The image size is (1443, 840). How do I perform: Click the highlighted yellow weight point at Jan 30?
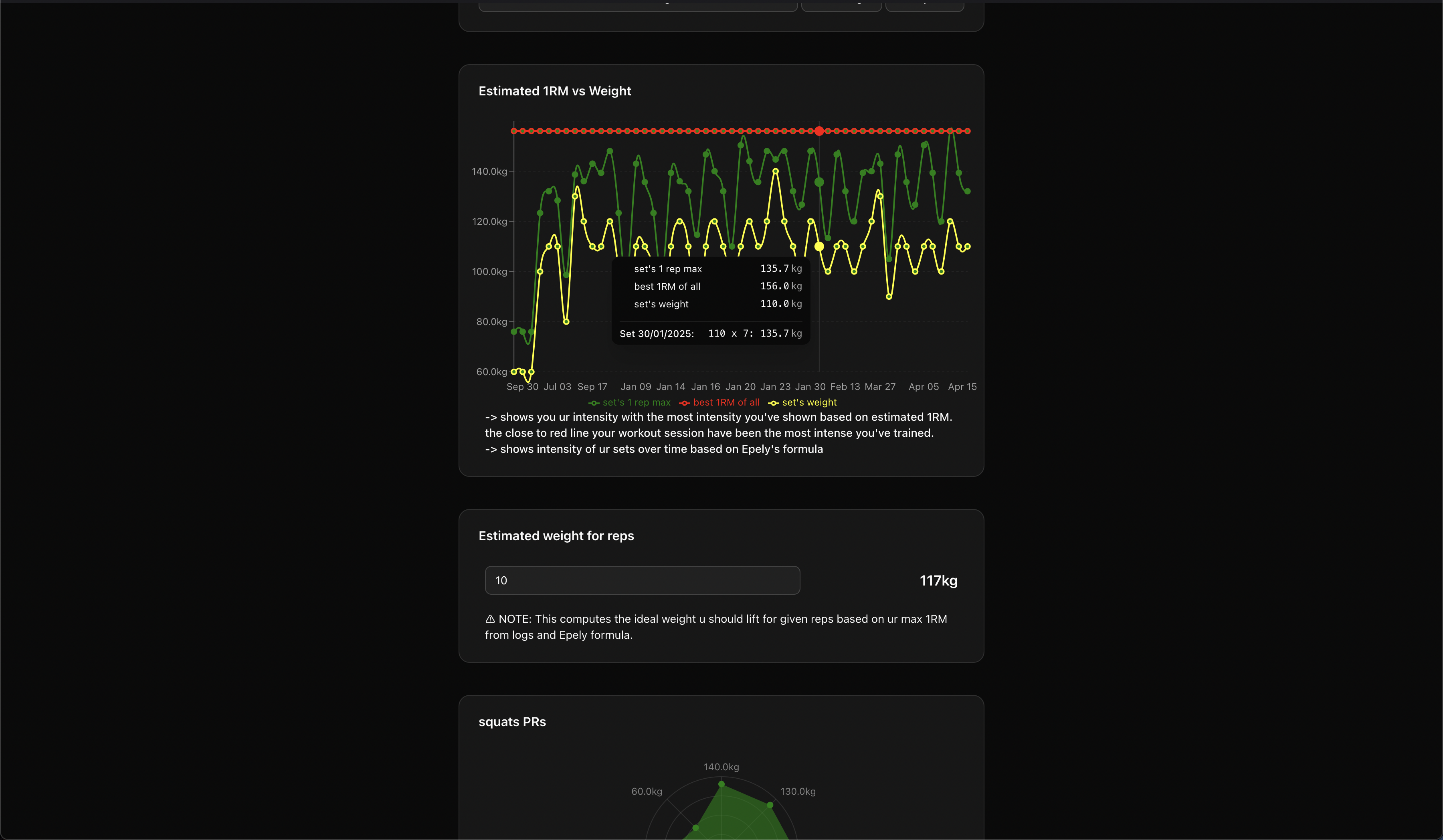(819, 247)
